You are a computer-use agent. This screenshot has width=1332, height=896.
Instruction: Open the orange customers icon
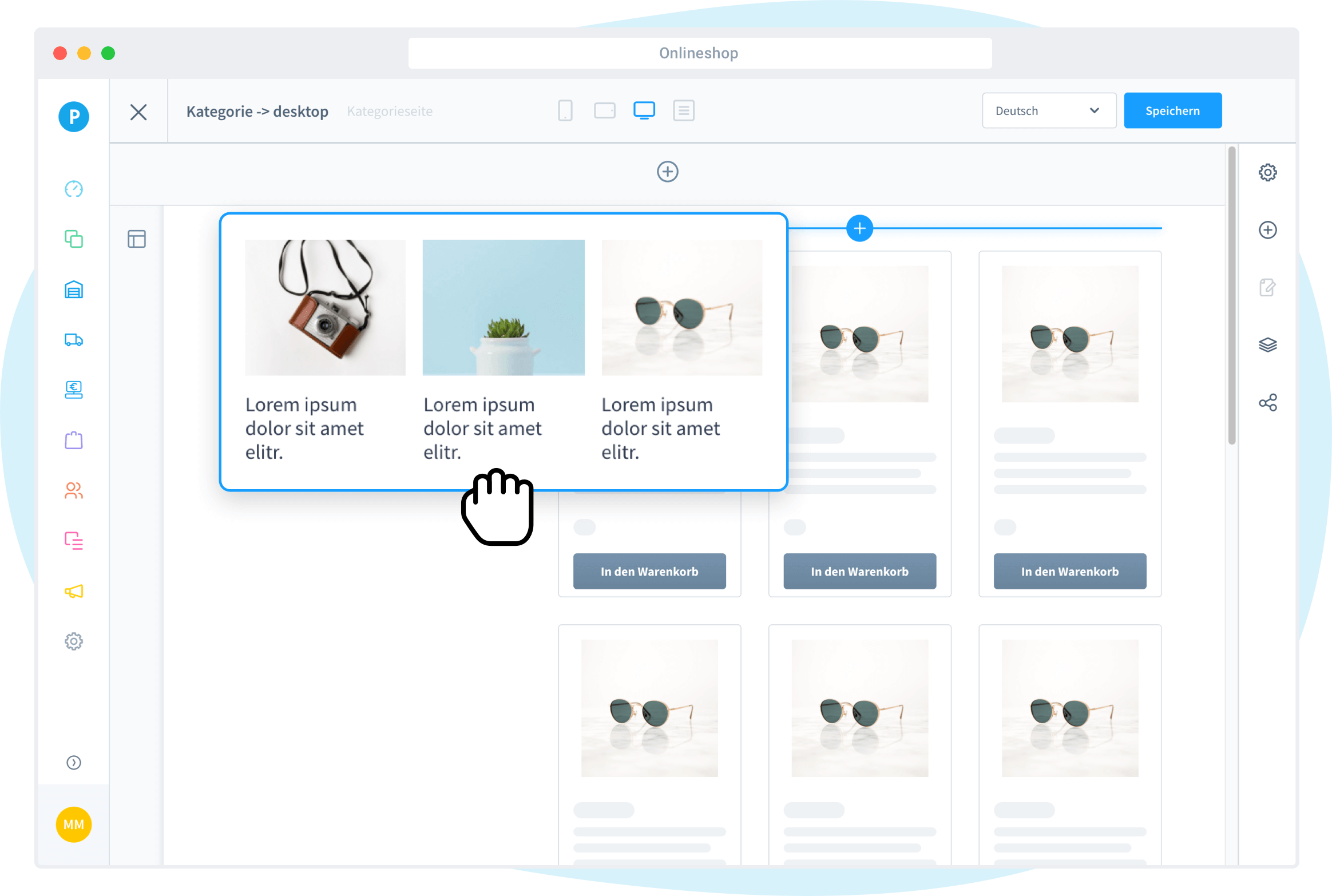[74, 490]
